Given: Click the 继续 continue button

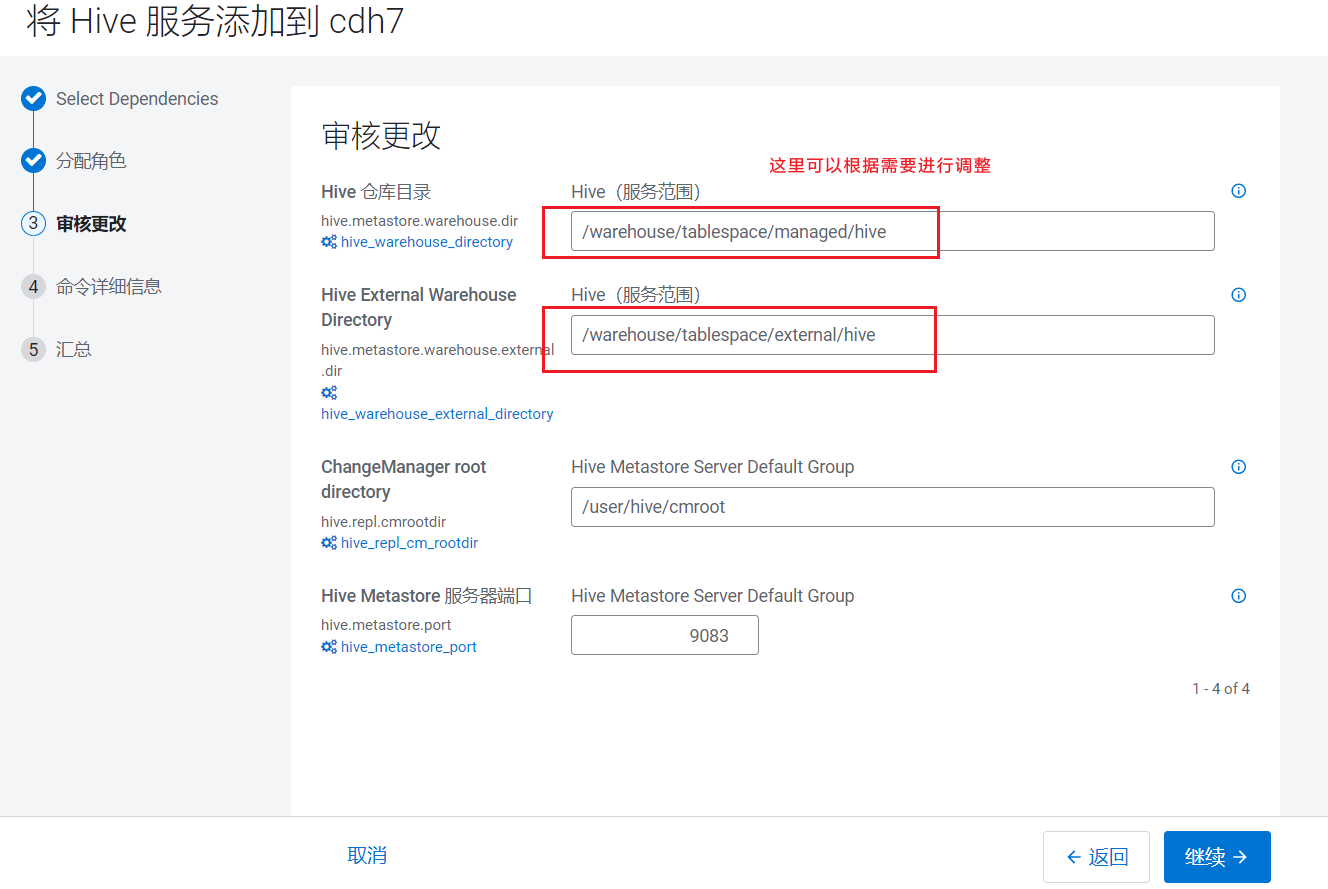Looking at the screenshot, I should [x=1217, y=857].
